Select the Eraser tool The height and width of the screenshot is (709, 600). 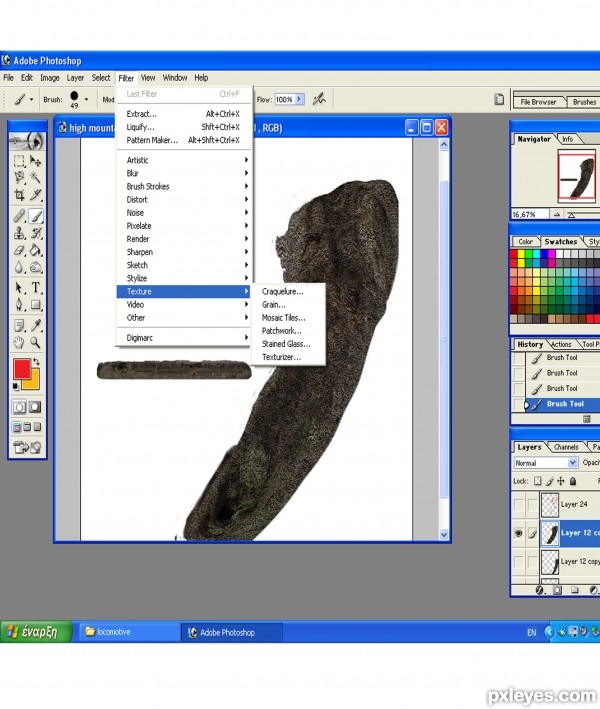point(19,250)
